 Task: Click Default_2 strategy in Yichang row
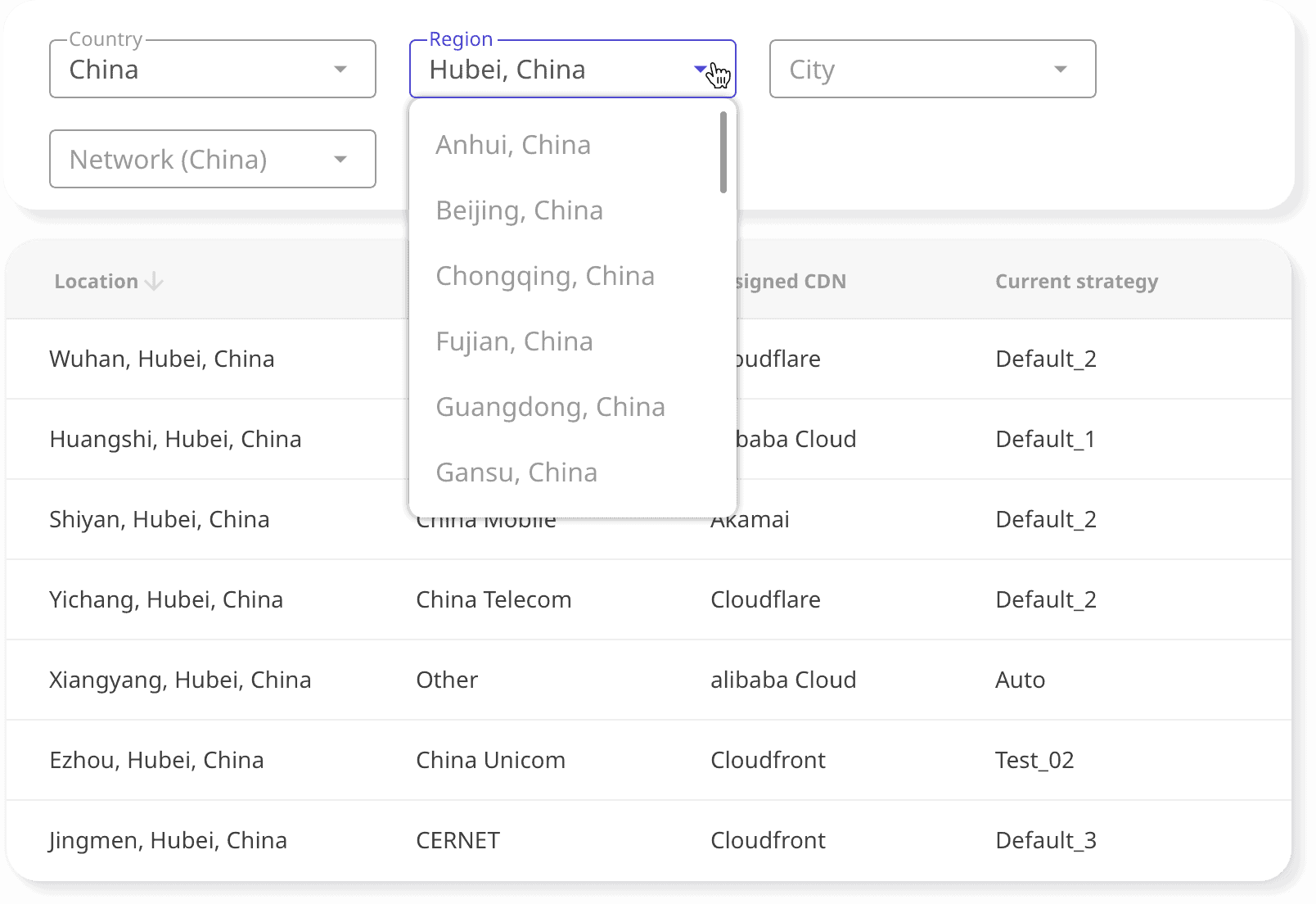click(1046, 599)
